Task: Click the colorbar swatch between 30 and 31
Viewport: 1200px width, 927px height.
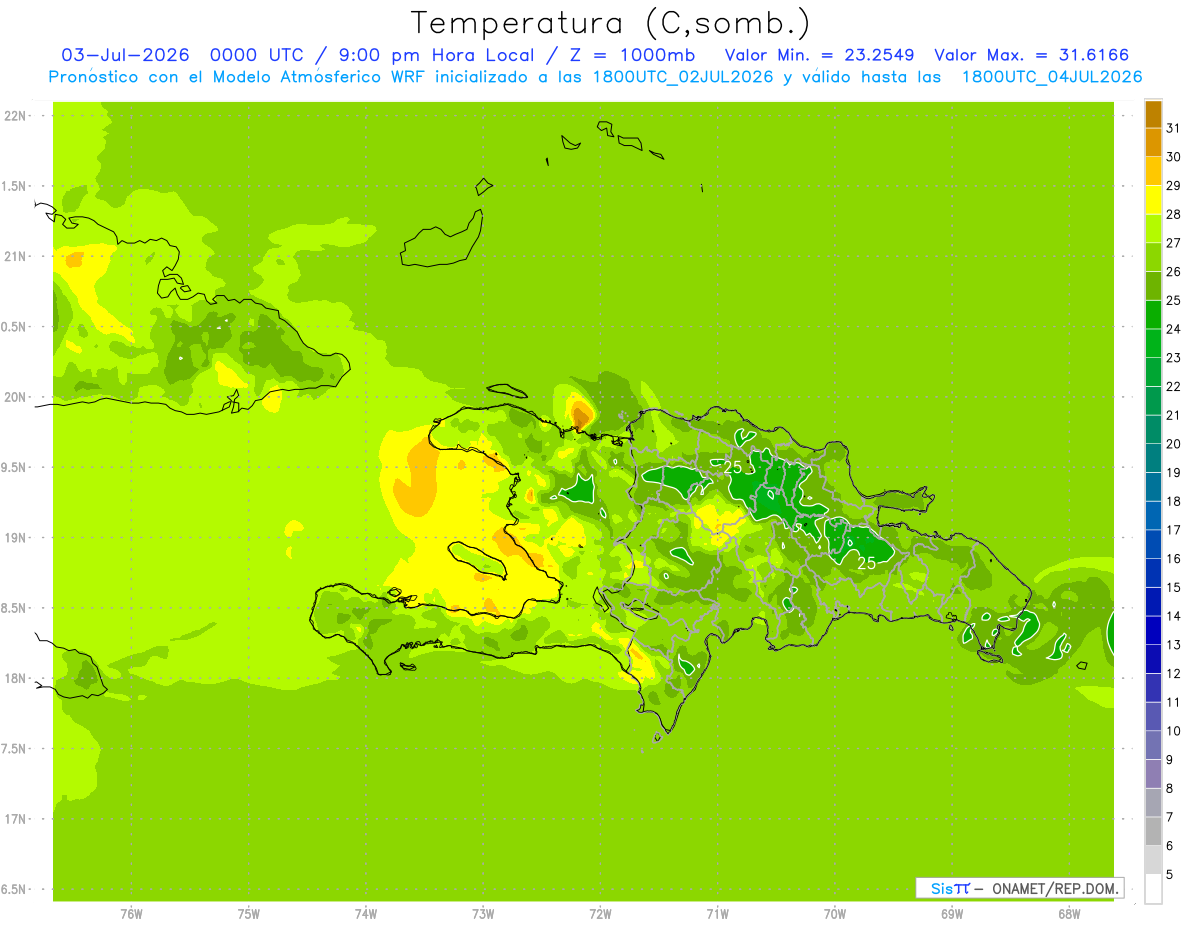Action: (x=1153, y=142)
